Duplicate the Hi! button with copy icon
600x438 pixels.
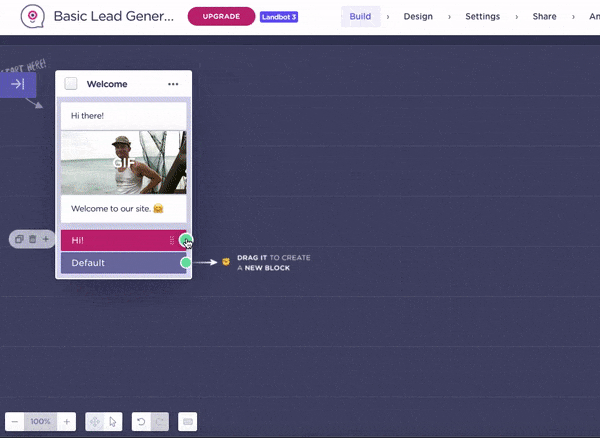coord(20,240)
